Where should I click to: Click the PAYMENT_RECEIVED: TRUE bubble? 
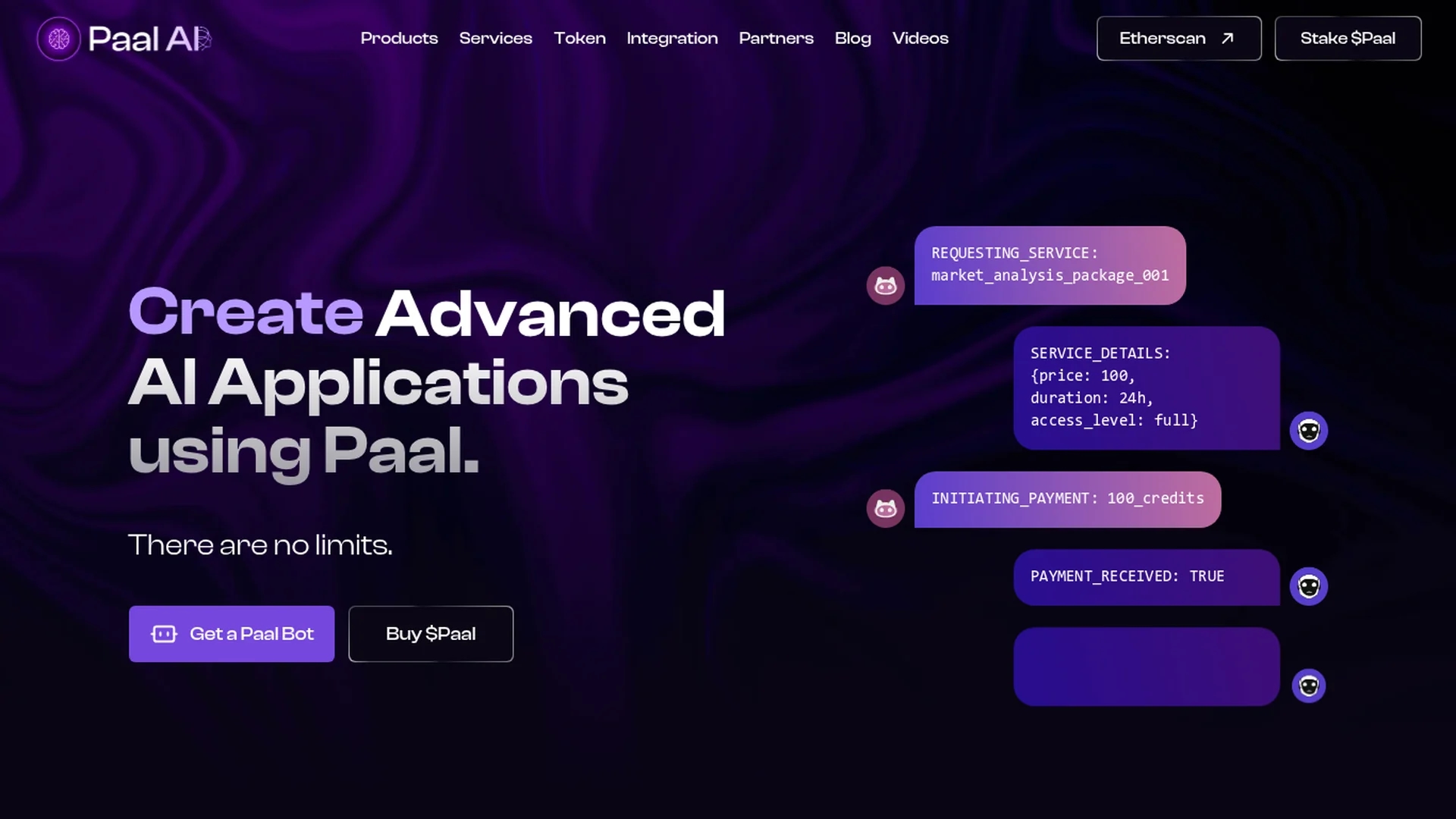pos(1147,577)
